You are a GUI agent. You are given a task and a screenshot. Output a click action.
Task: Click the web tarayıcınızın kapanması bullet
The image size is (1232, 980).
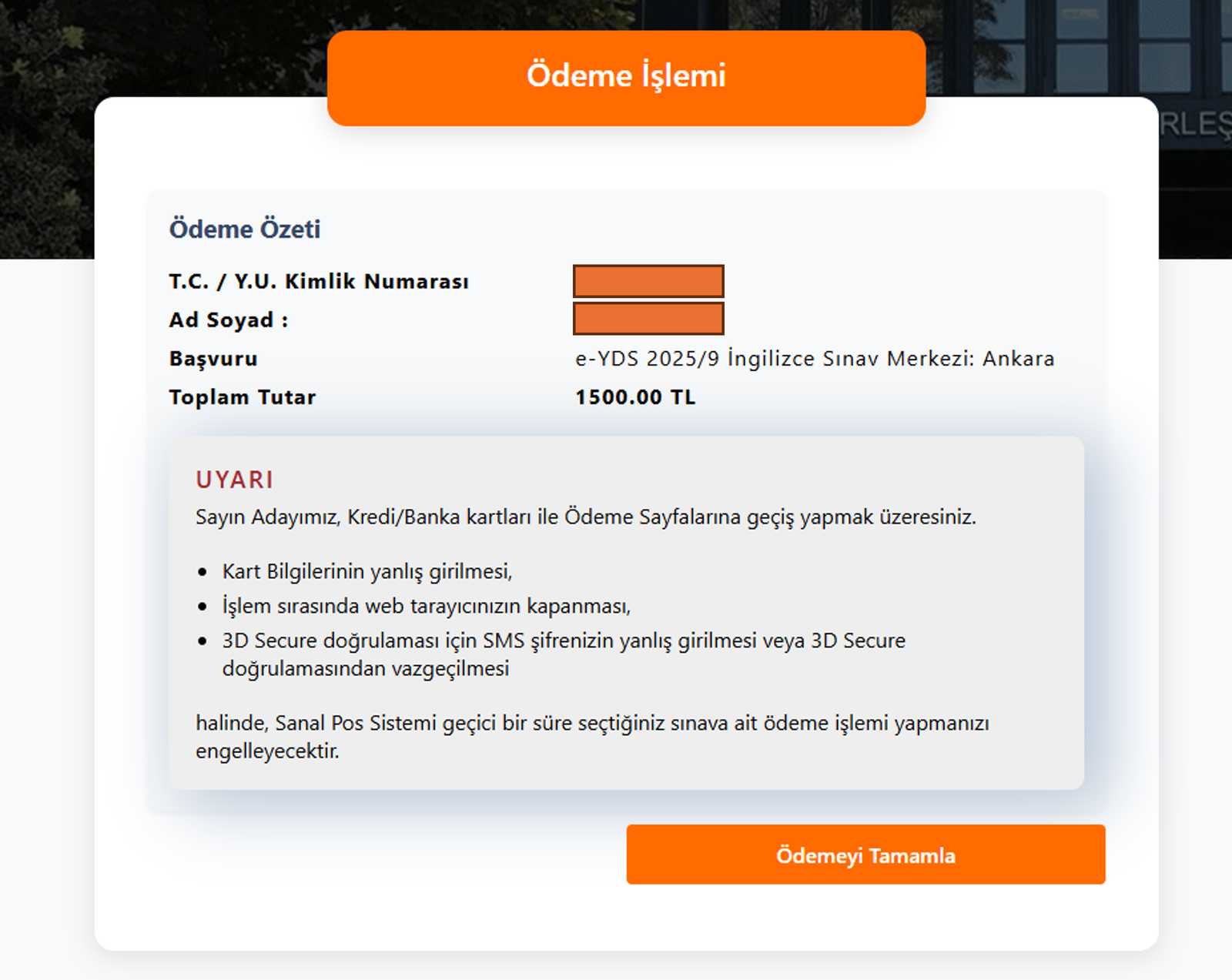(x=426, y=606)
